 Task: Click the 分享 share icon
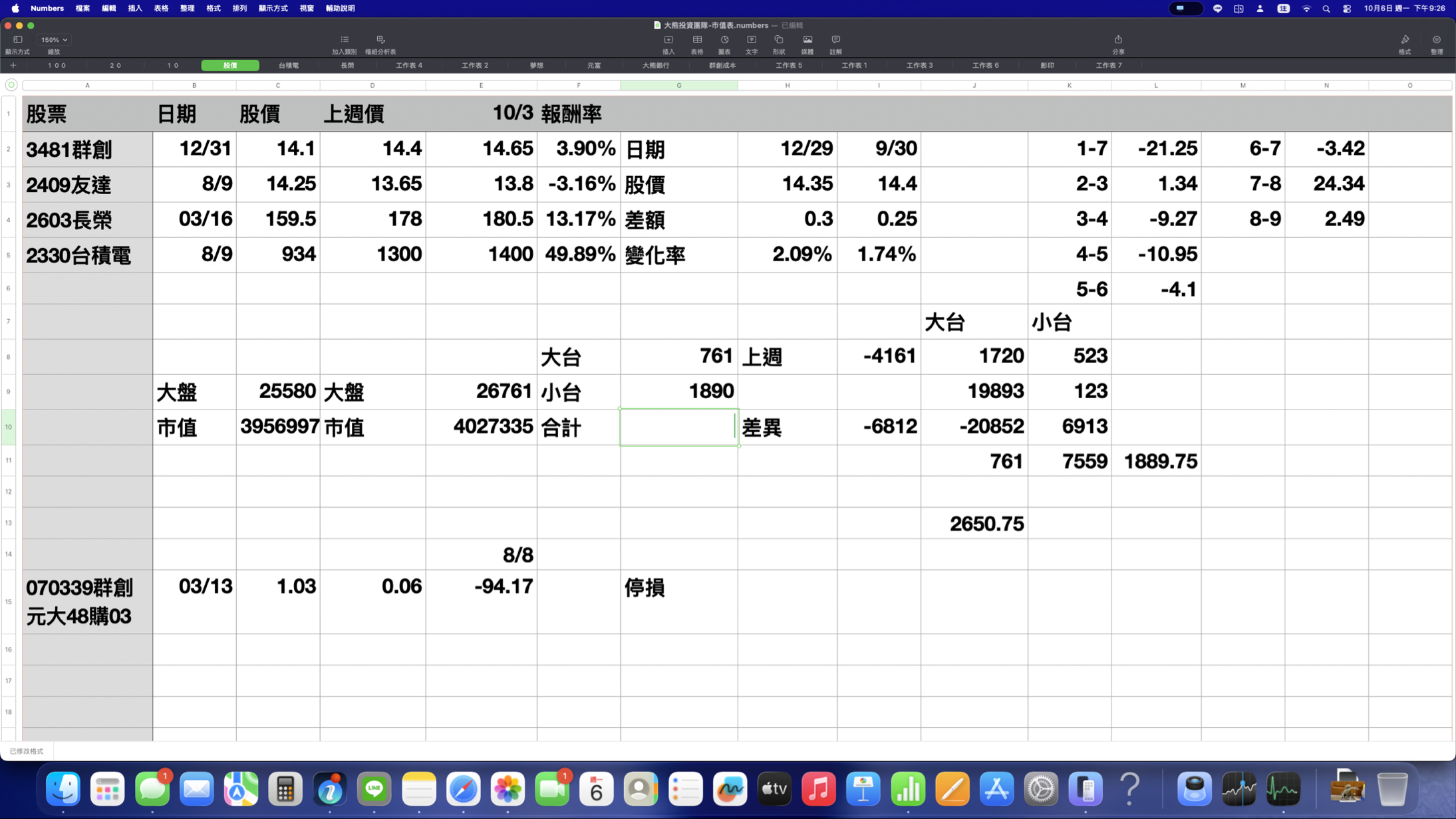[1118, 40]
